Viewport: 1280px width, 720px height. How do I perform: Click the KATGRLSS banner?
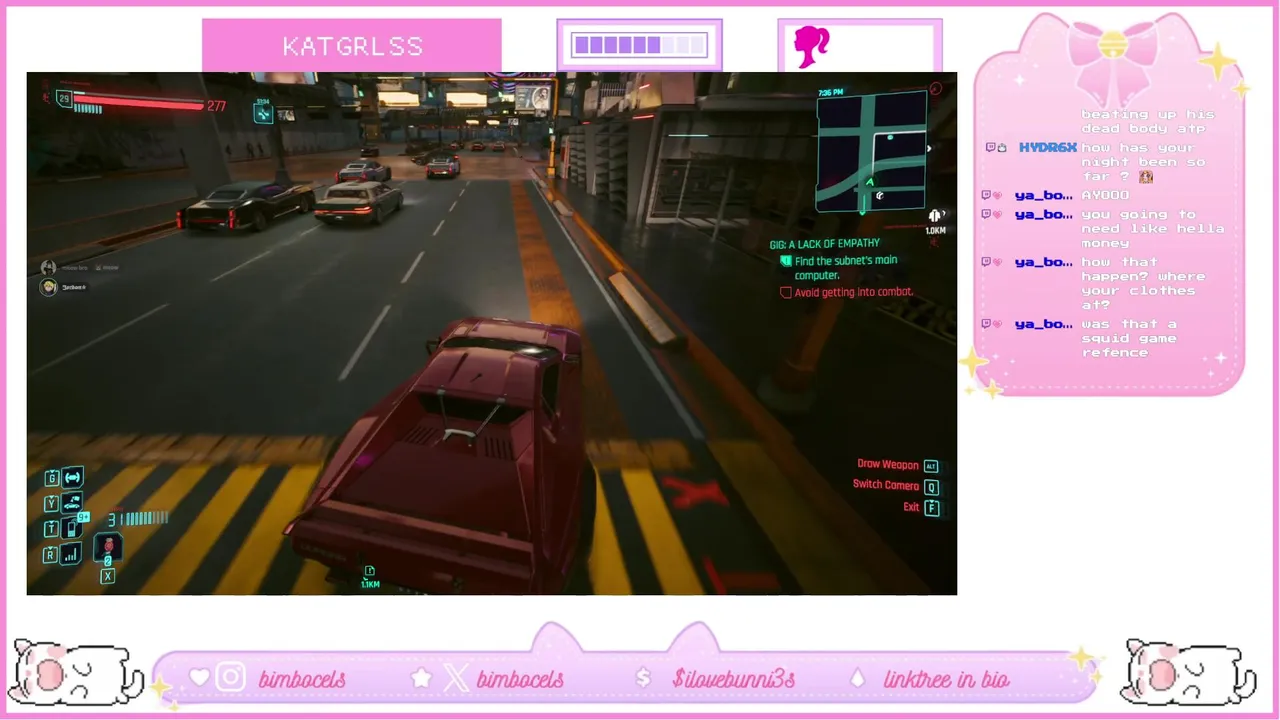[x=352, y=46]
